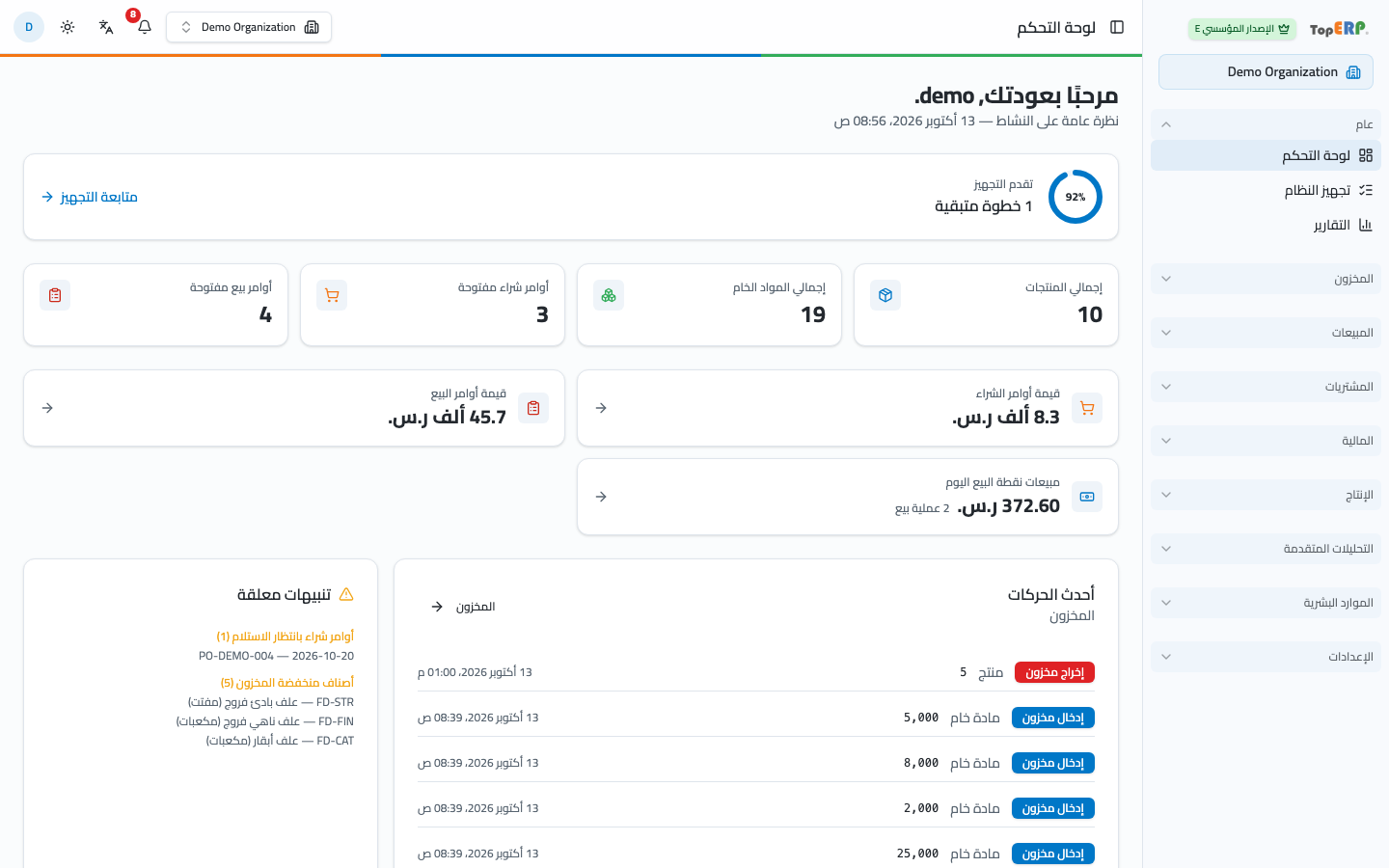
Task: Expand the المبيعات sidebar section
Action: tap(1266, 333)
